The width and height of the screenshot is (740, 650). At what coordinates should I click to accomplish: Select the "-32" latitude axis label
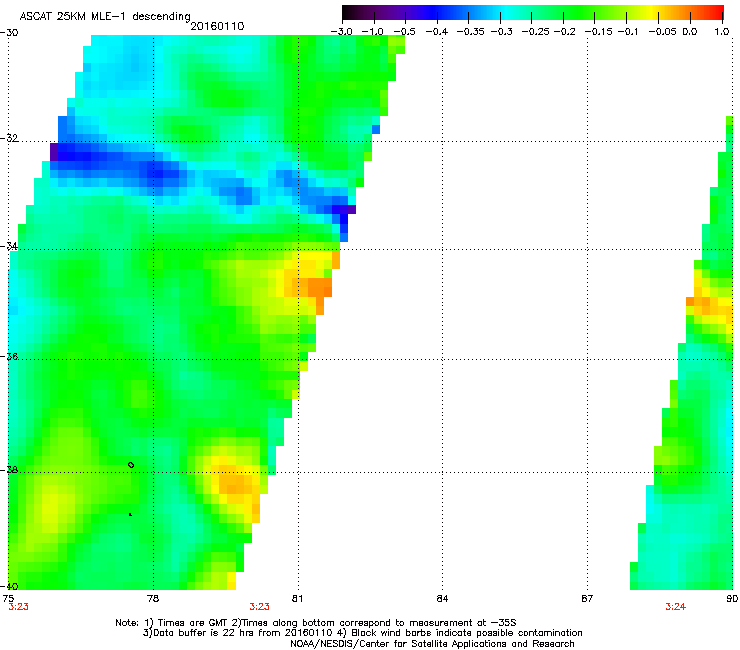click(9, 138)
